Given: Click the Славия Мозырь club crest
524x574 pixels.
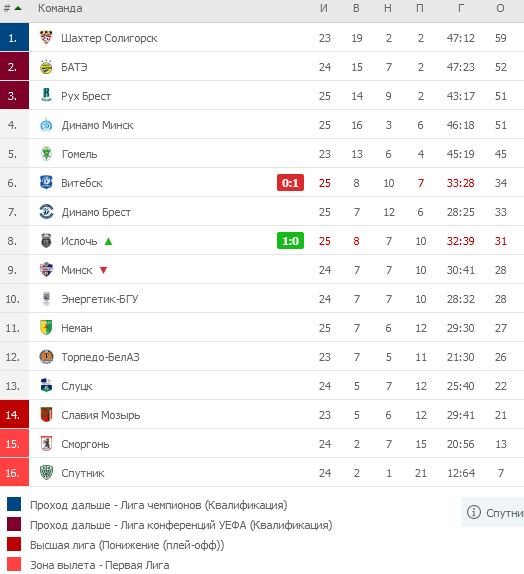Looking at the screenshot, I should pyautogui.click(x=46, y=414).
